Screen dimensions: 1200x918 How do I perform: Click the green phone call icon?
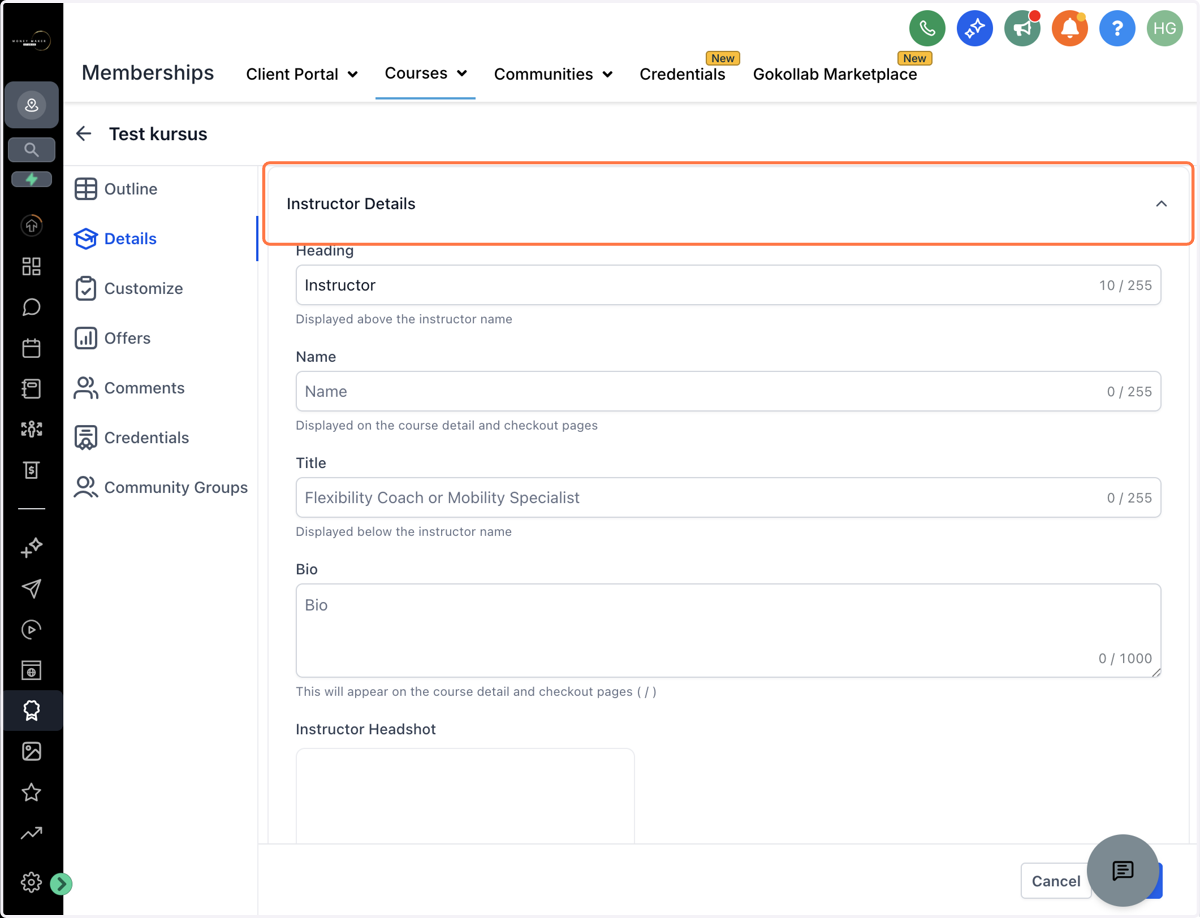(x=927, y=29)
